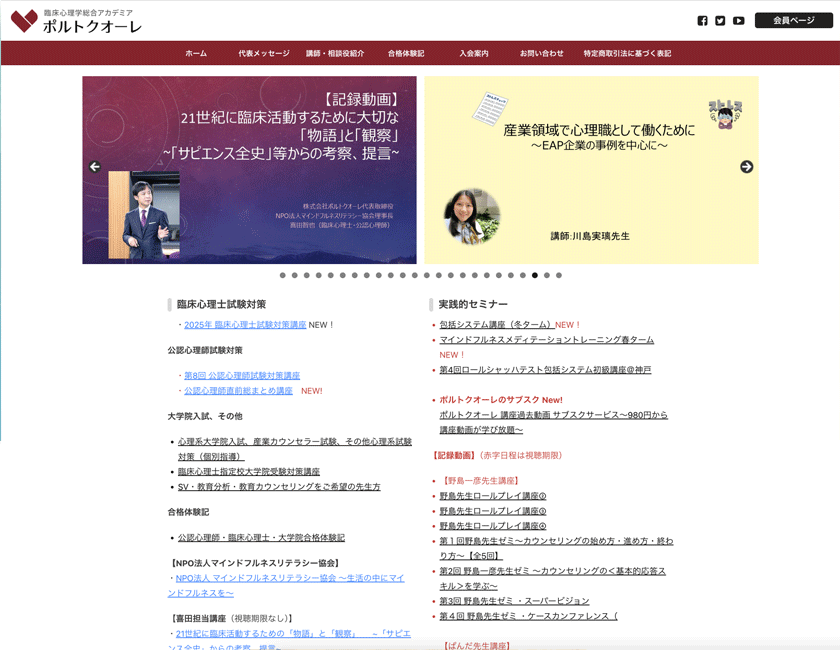The image size is (840, 650).
Task: Open 包括システム講座（冬ターム） link
Action: click(497, 325)
